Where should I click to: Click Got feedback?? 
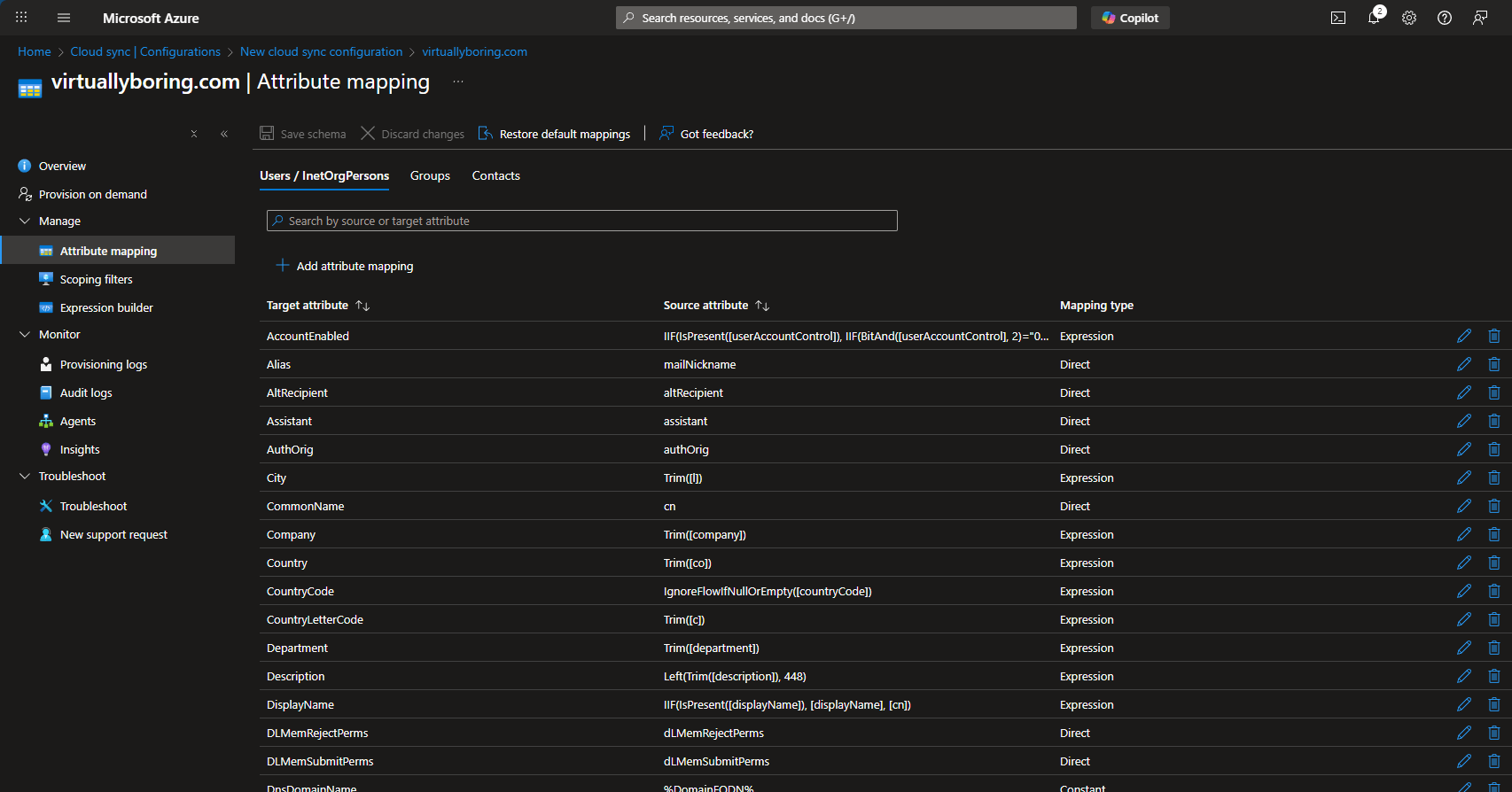706,134
